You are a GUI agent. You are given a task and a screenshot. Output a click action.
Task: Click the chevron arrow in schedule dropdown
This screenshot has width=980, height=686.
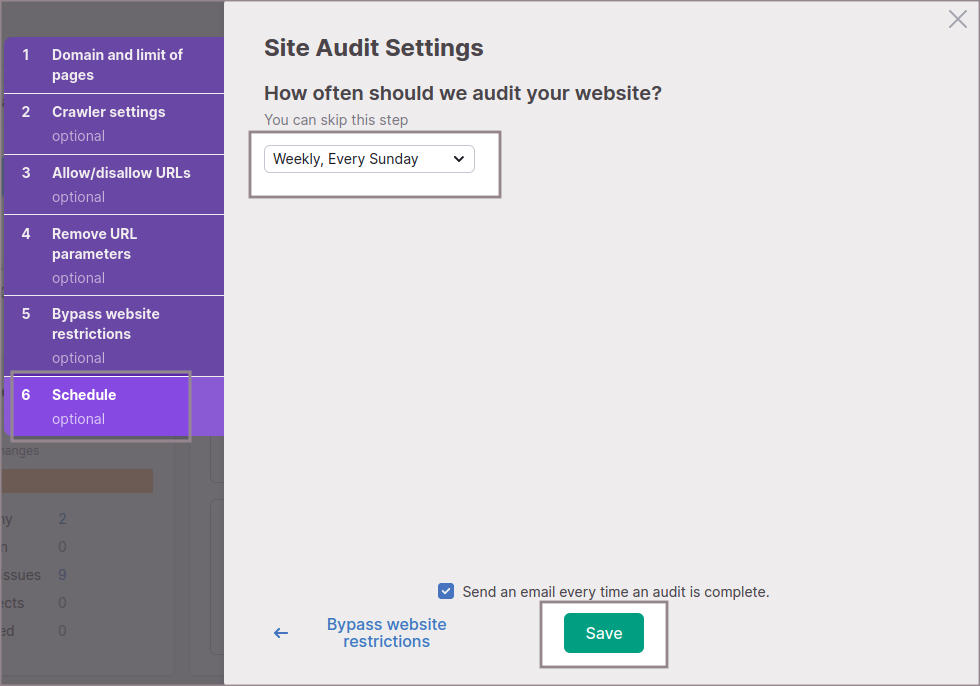pos(459,159)
